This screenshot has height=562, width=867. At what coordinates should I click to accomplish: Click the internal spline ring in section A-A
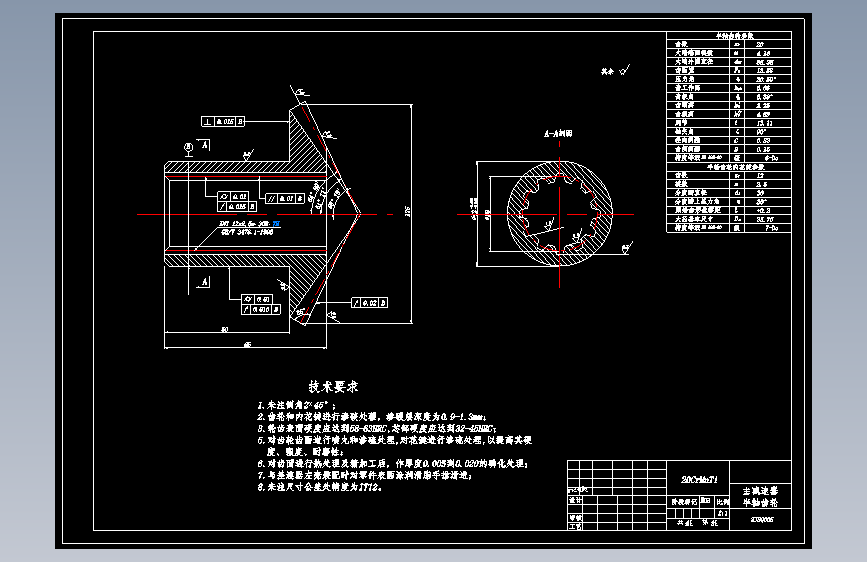click(560, 214)
